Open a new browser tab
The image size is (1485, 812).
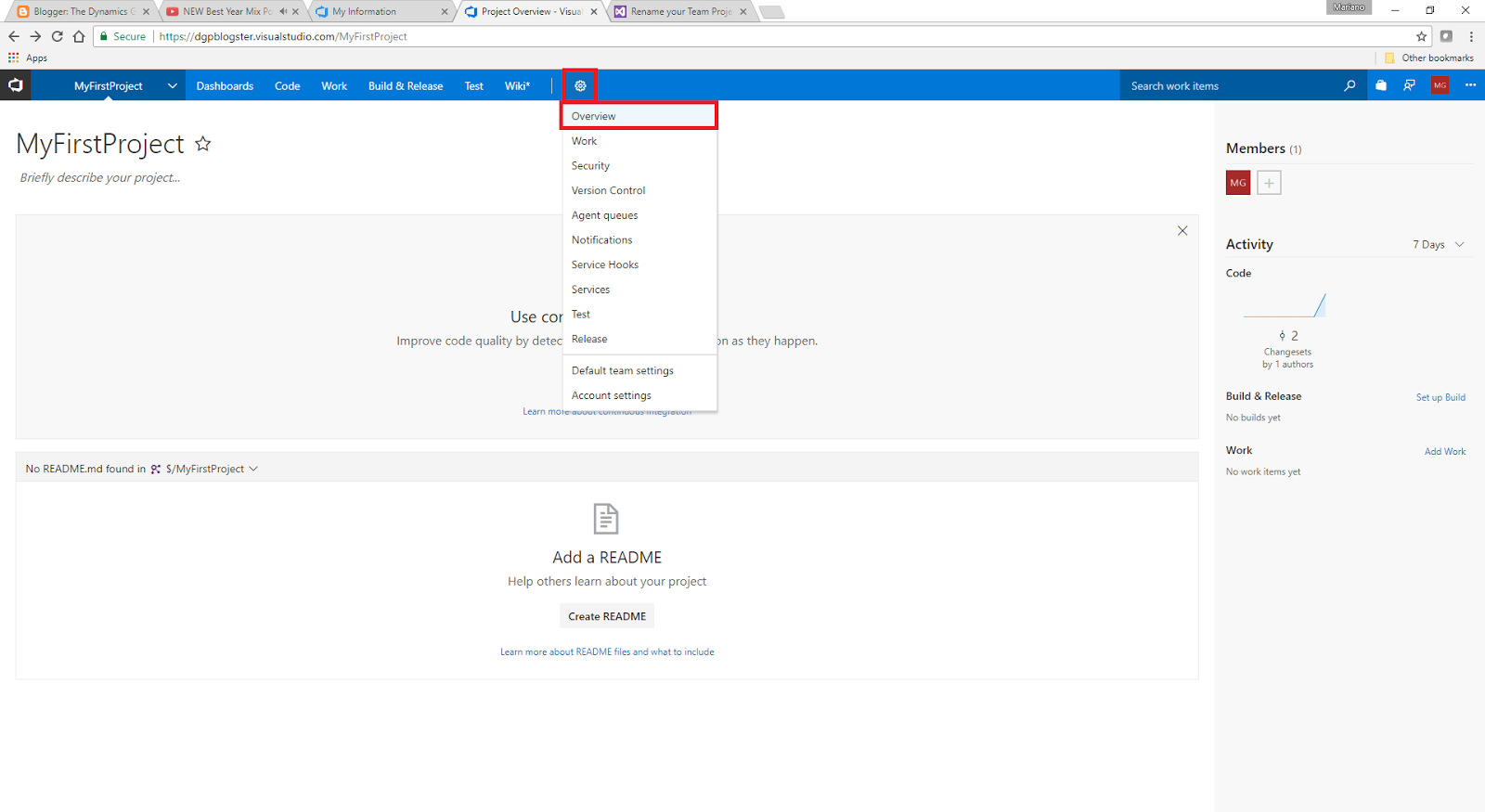(772, 12)
